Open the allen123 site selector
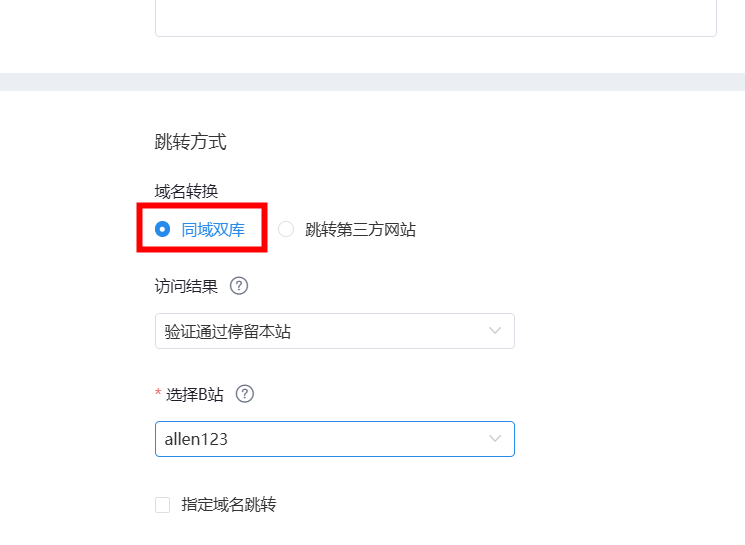This screenshot has width=745, height=545. click(x=334, y=439)
